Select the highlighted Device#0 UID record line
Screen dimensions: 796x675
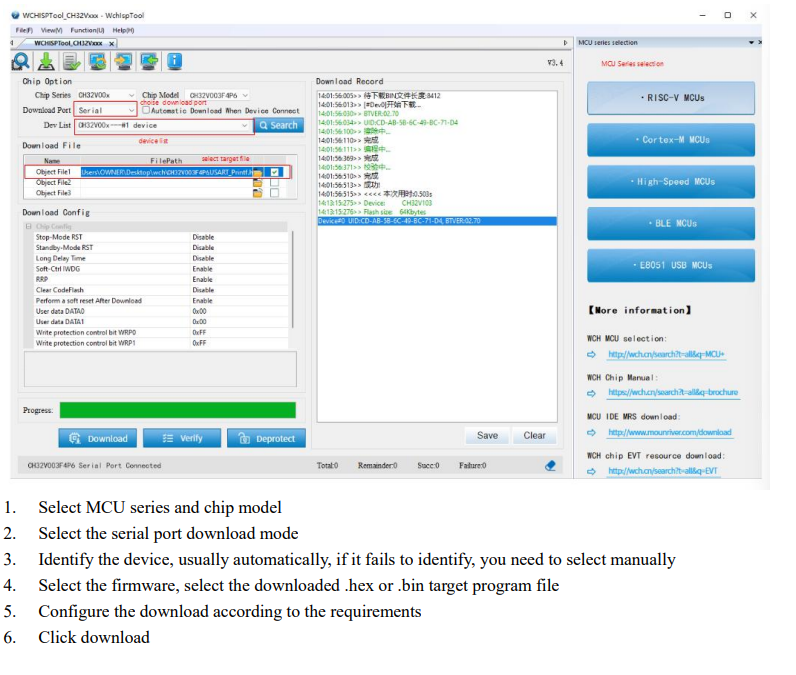pos(437,221)
